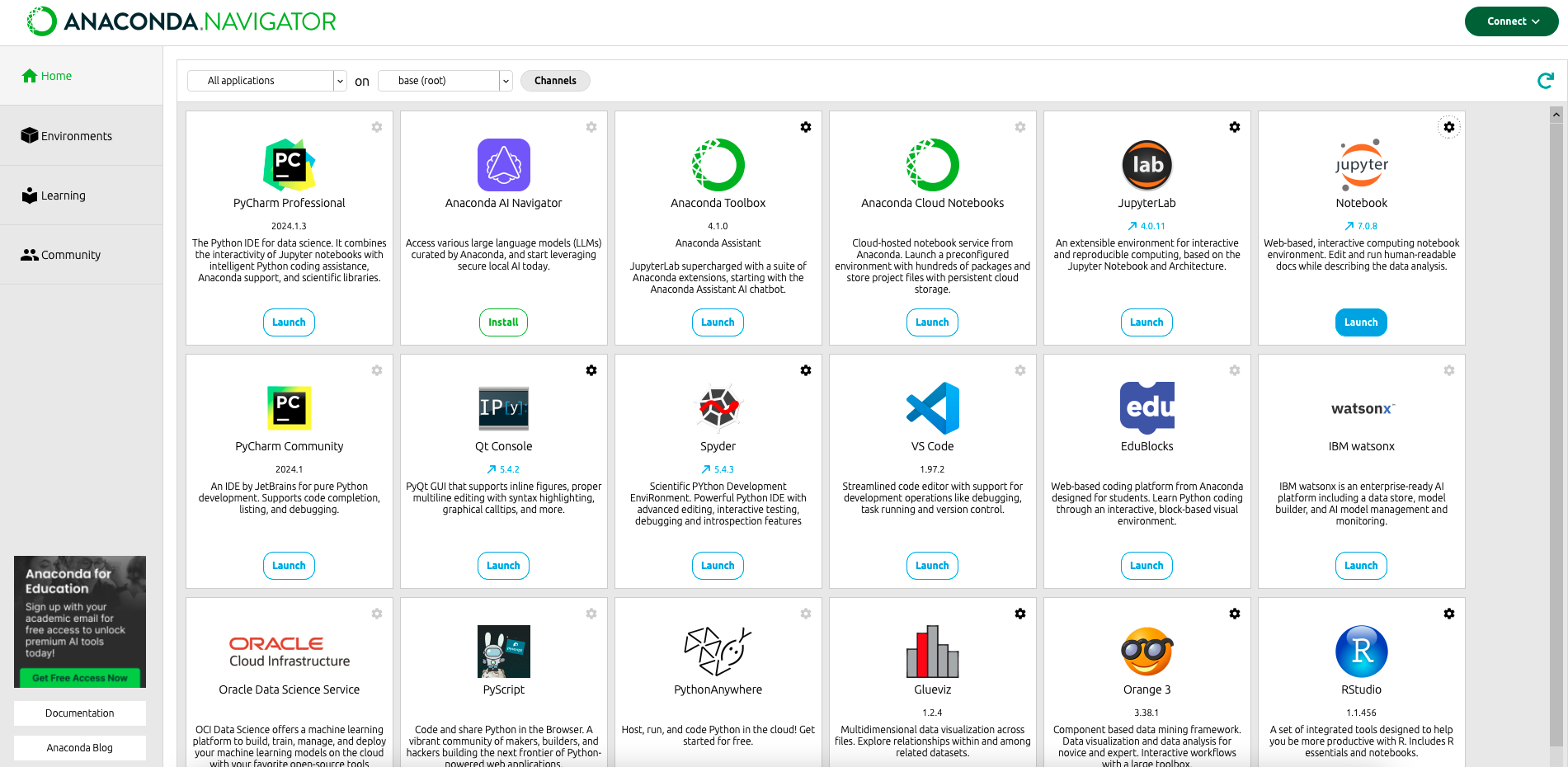Open settings gear for Notebook tile
The height and width of the screenshot is (767, 1568).
coord(1449,127)
